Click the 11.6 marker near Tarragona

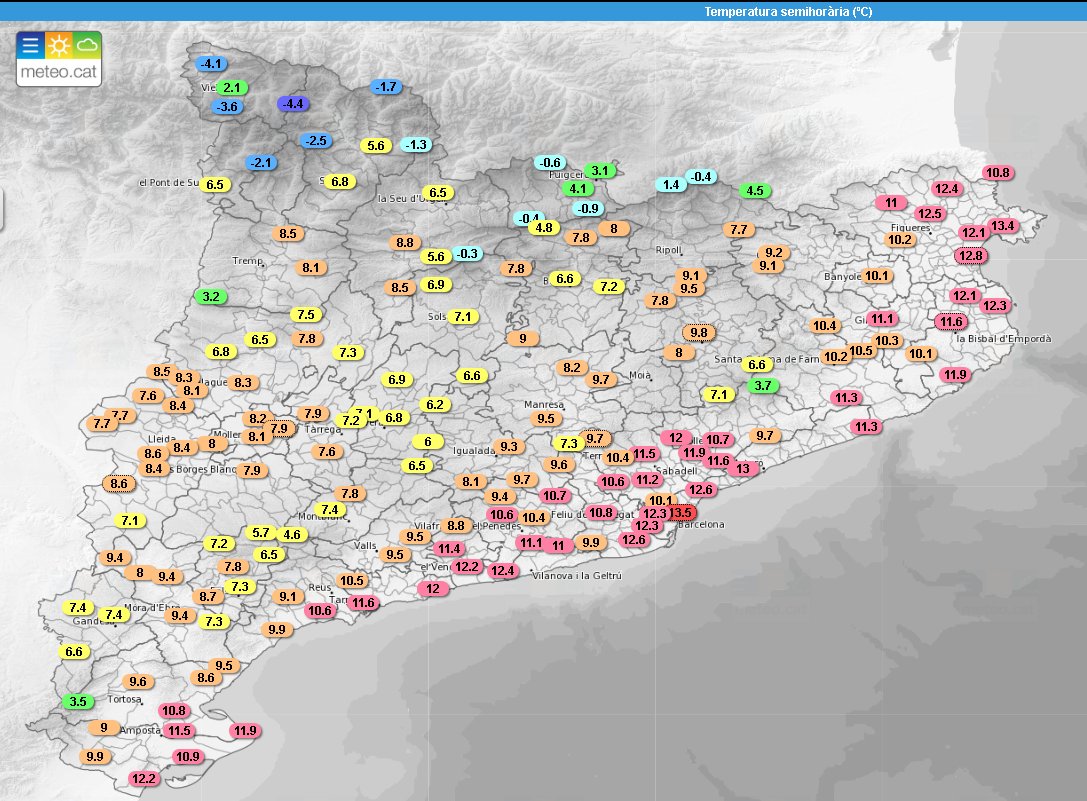coord(363,603)
